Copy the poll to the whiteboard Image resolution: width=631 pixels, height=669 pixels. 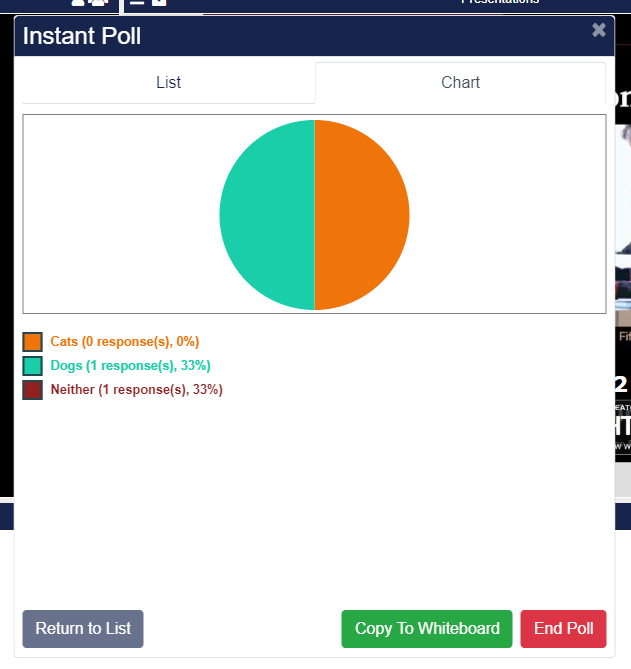(427, 629)
